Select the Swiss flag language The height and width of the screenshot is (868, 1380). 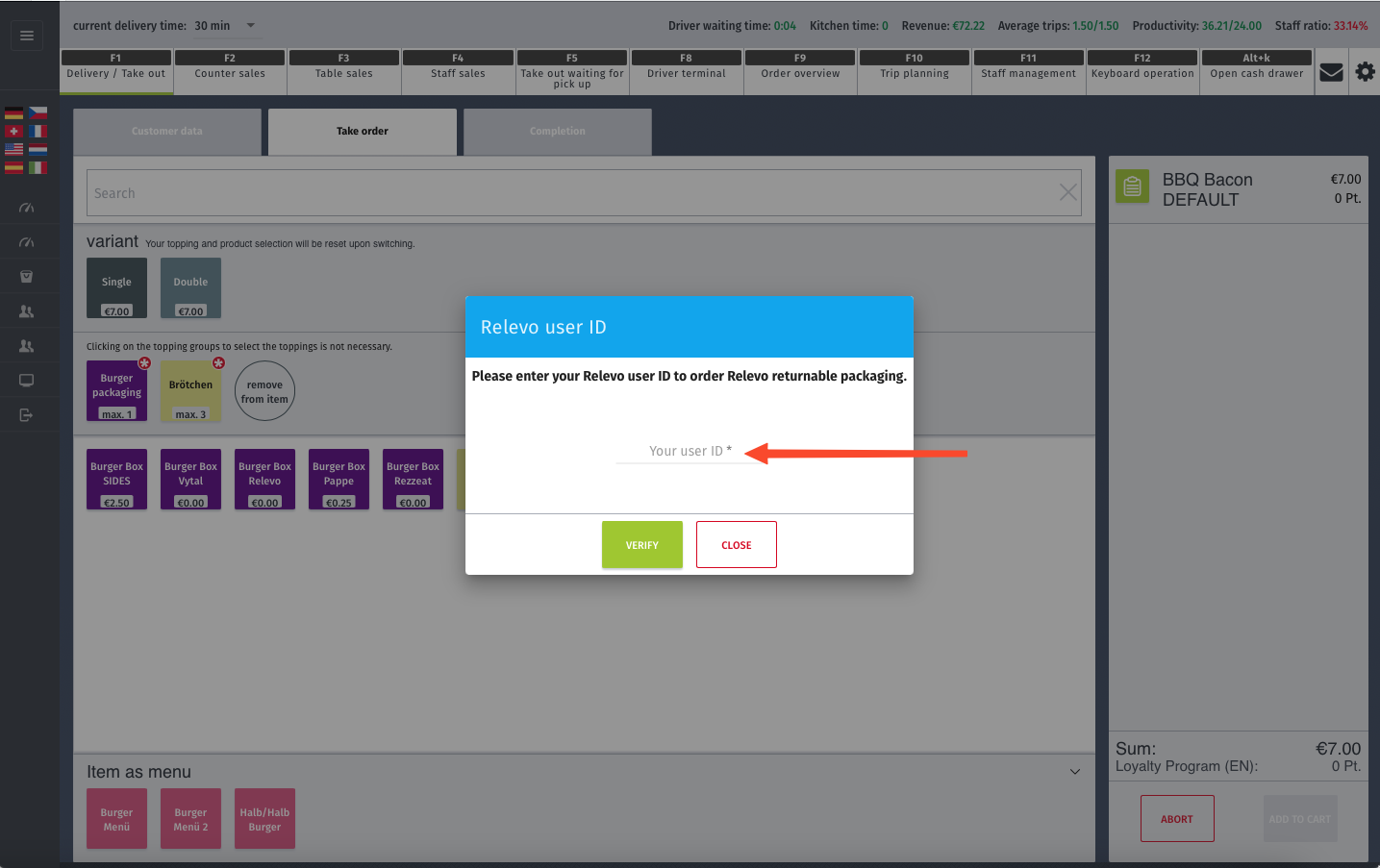point(13,131)
